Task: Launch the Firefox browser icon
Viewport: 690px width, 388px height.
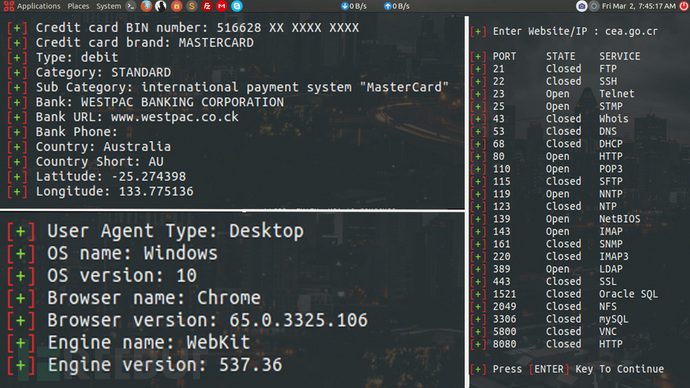Action: 146,6
